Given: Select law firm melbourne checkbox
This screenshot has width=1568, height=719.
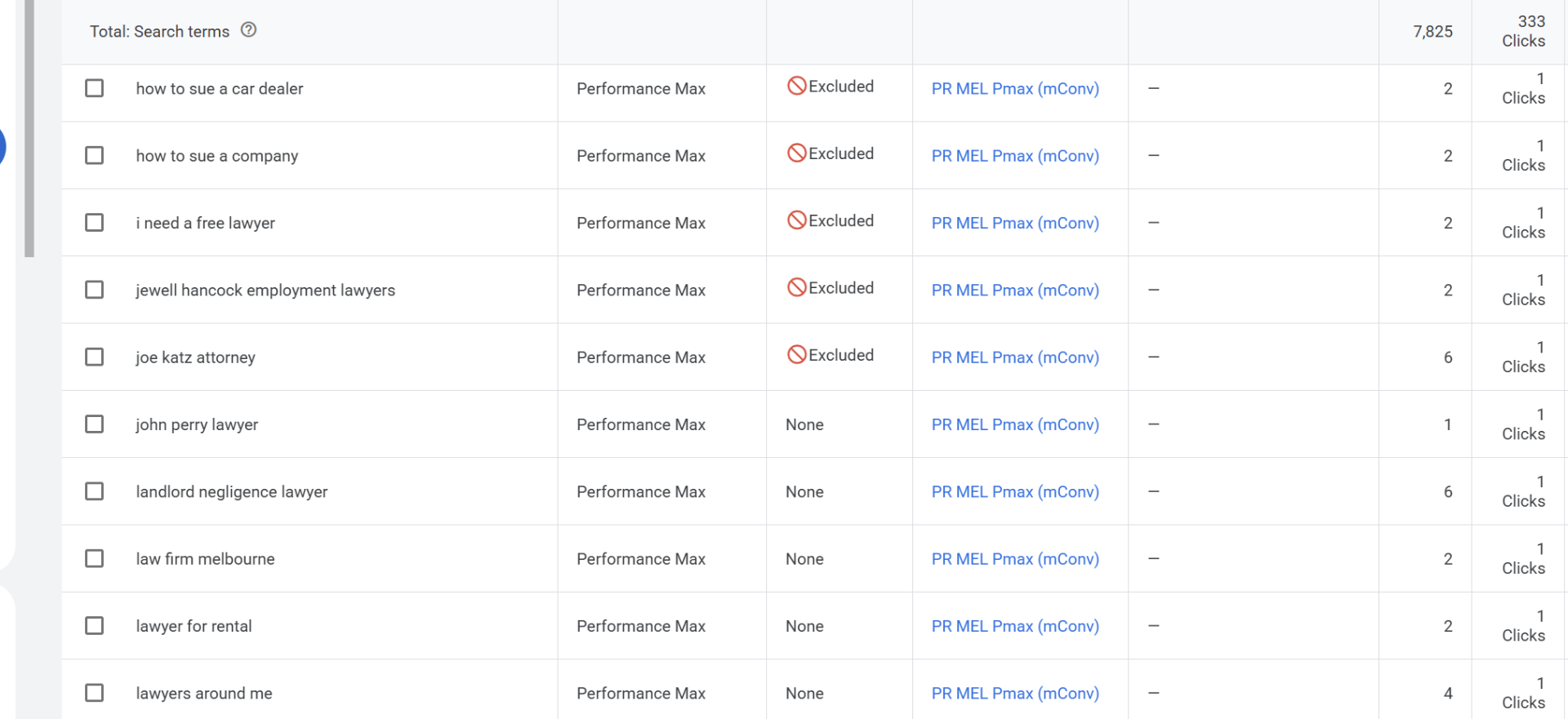Looking at the screenshot, I should coord(95,558).
